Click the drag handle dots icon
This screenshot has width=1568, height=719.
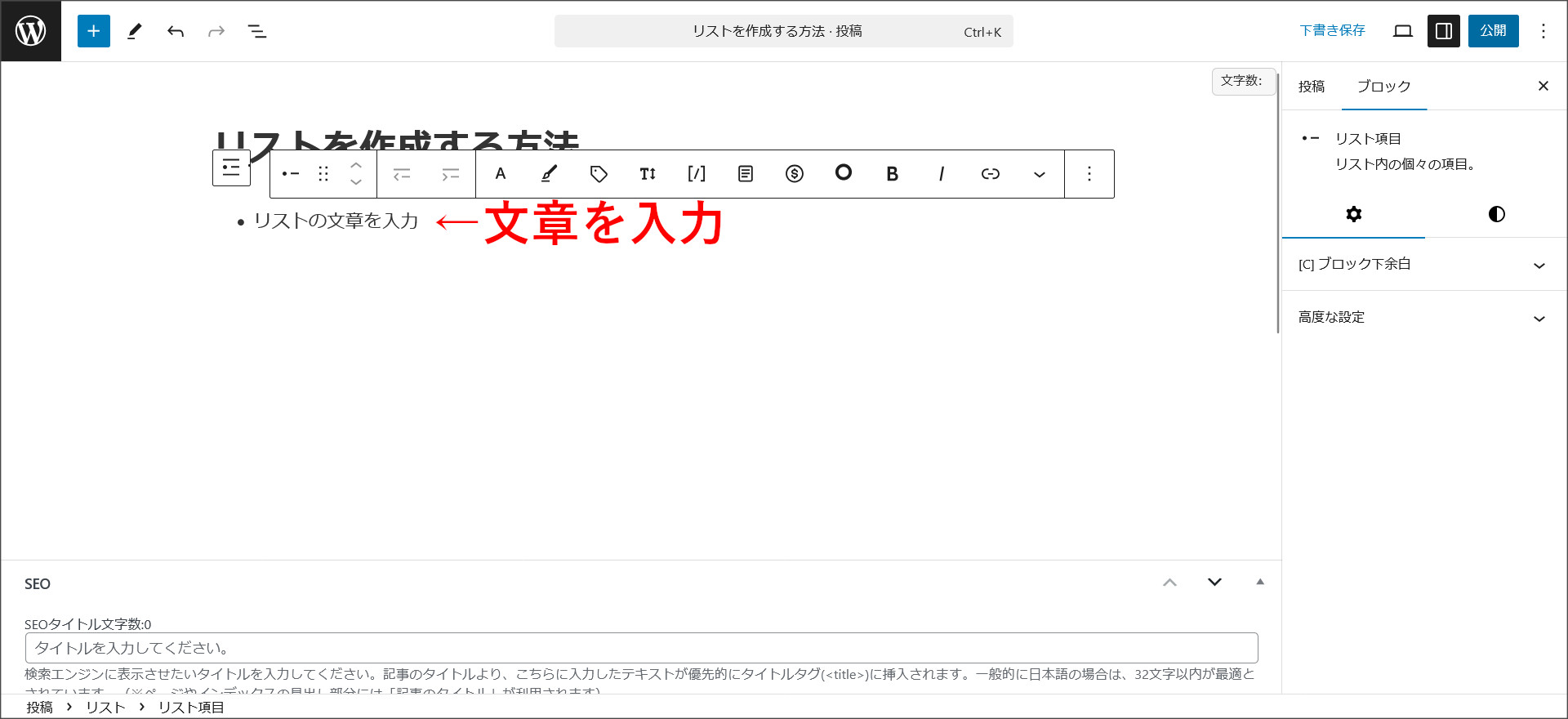tap(323, 174)
